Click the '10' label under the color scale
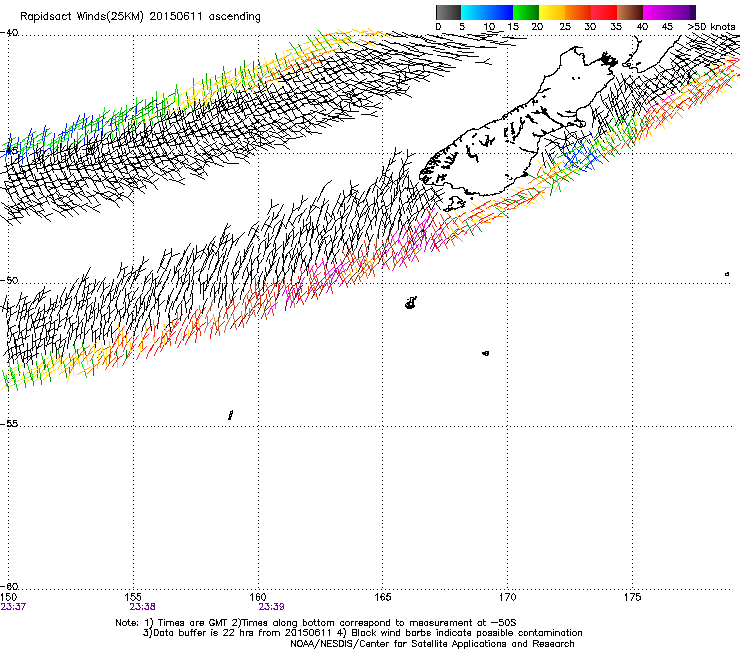Image resolution: width=740 pixels, height=650 pixels. tap(489, 26)
